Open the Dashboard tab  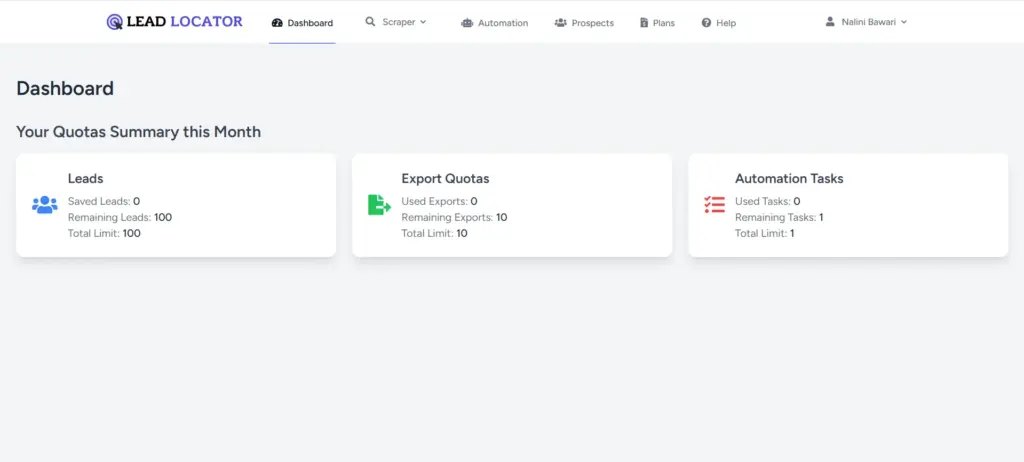302,23
